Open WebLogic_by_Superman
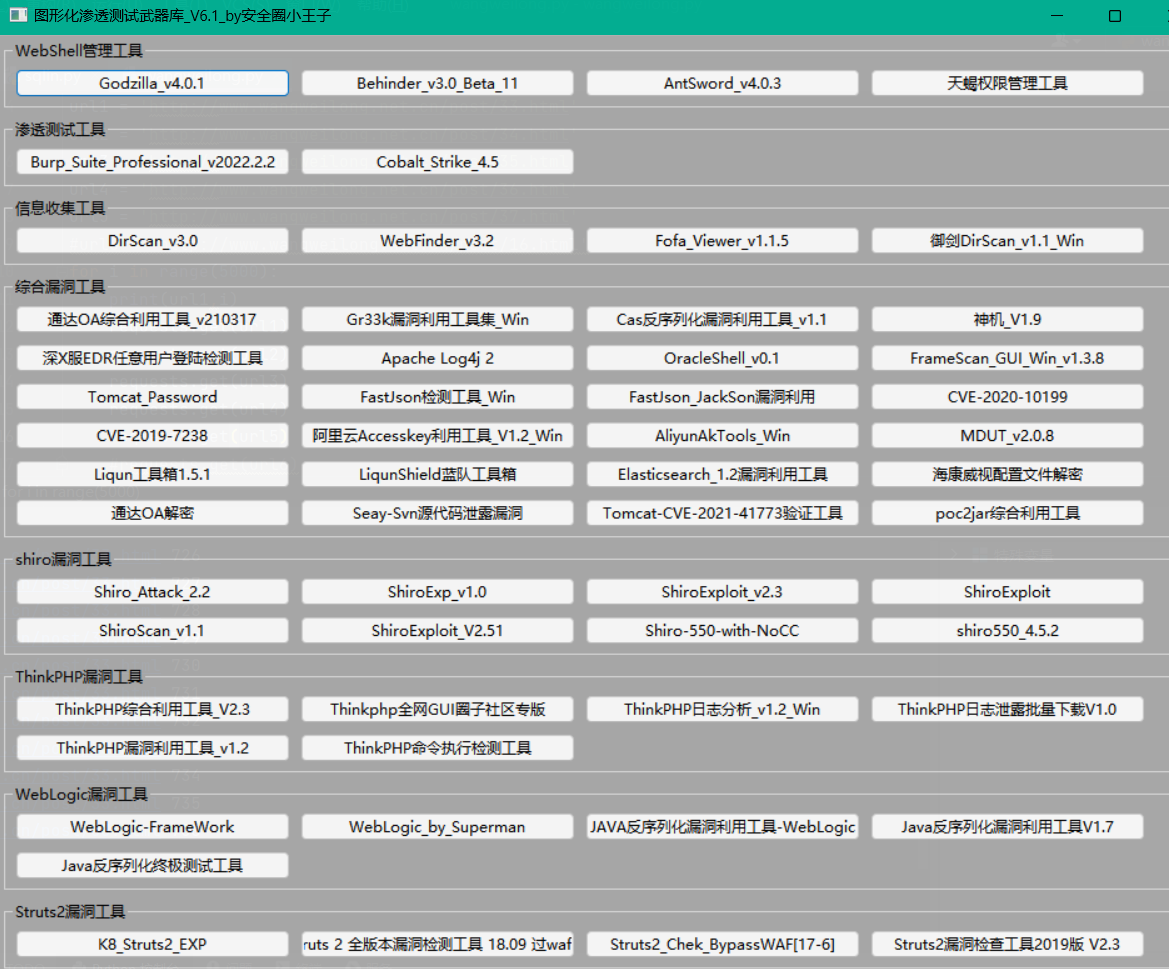 click(x=438, y=827)
